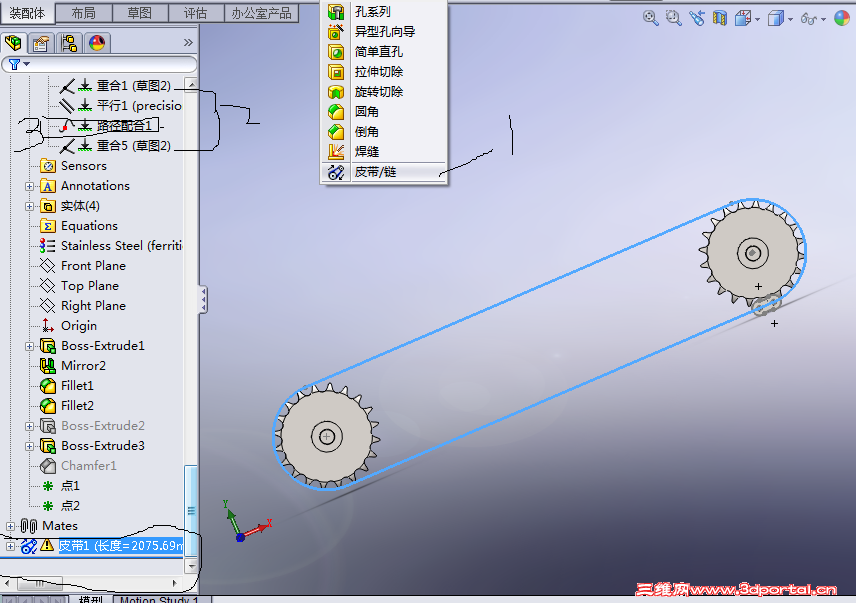Screen dimensions: 856x603
Task: Click the Stainless Steel material icon
Action: [x=47, y=246]
